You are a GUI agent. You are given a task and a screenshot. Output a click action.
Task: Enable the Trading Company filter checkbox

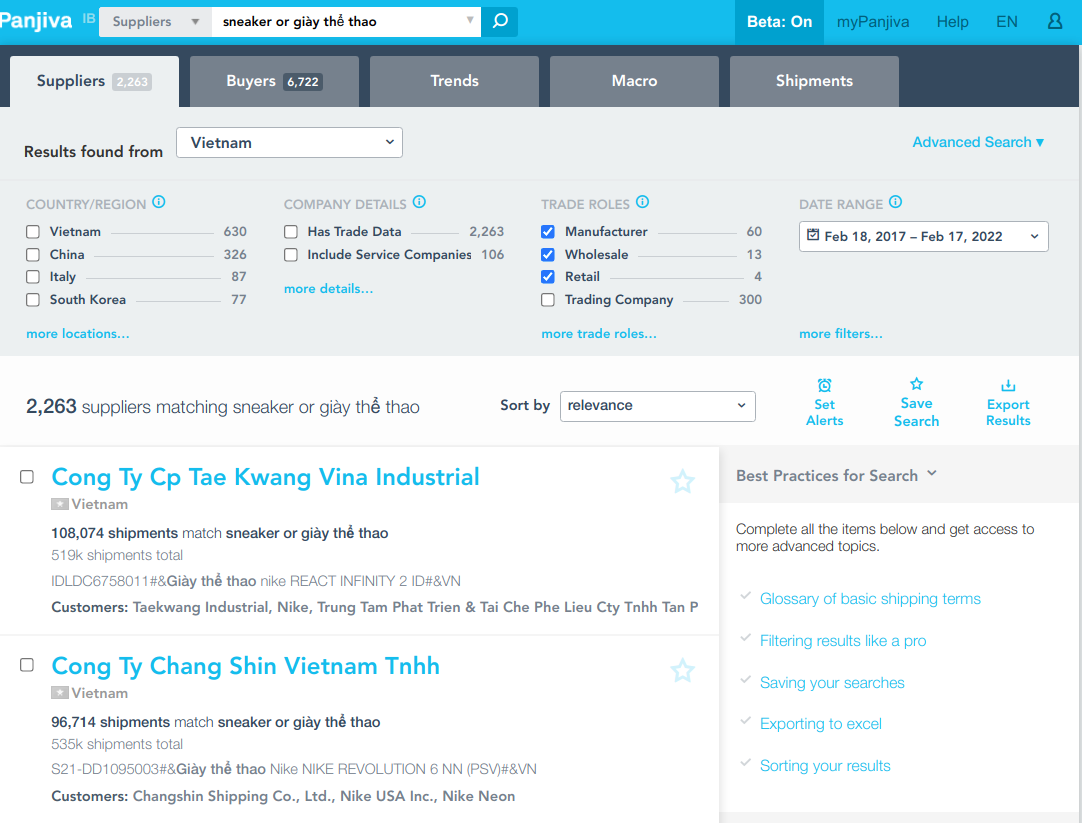pos(548,300)
